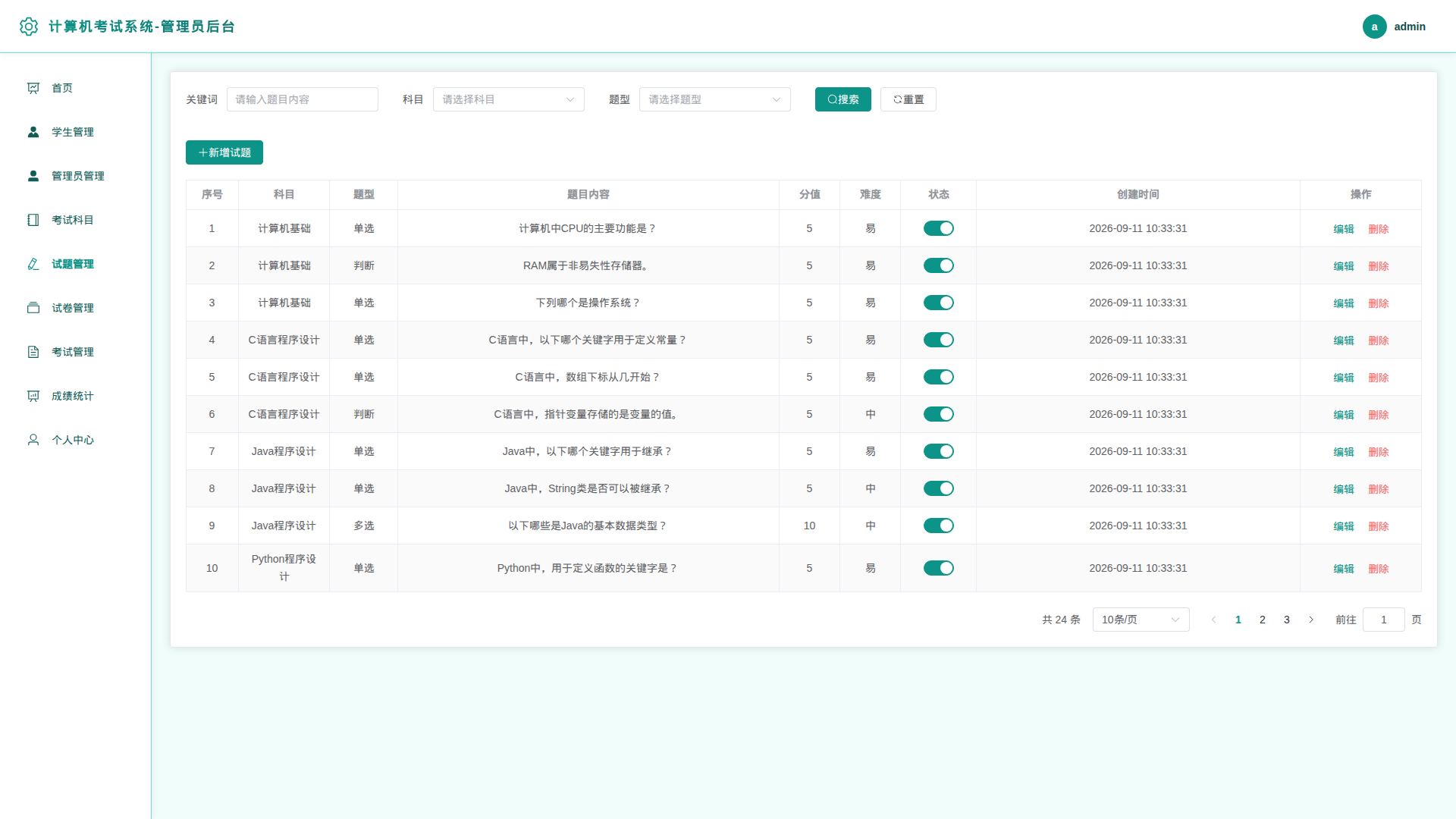
Task: Go to previous page arrow
Action: [x=1213, y=620]
